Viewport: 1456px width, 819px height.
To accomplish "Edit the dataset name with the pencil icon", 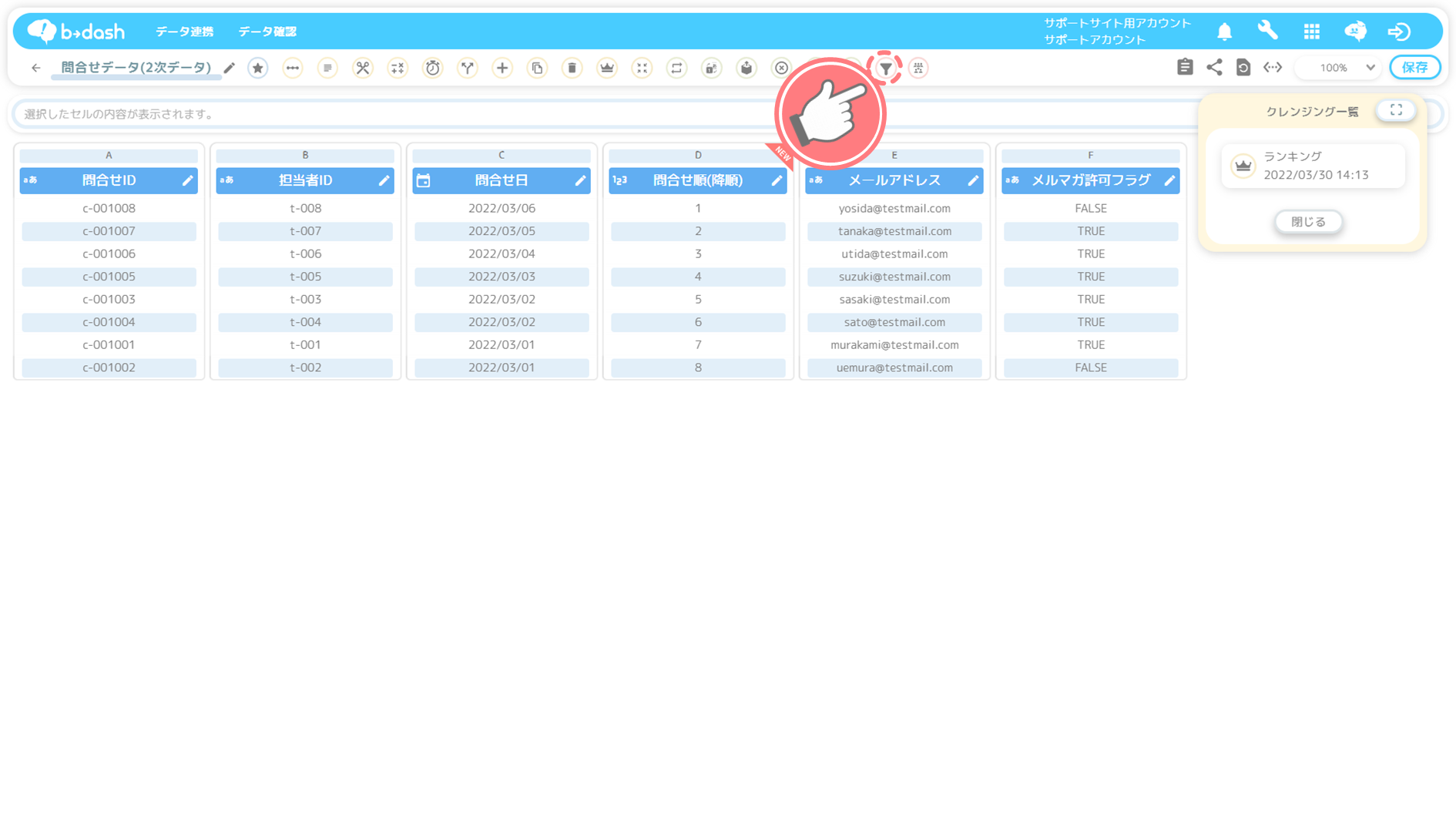I will pyautogui.click(x=229, y=68).
